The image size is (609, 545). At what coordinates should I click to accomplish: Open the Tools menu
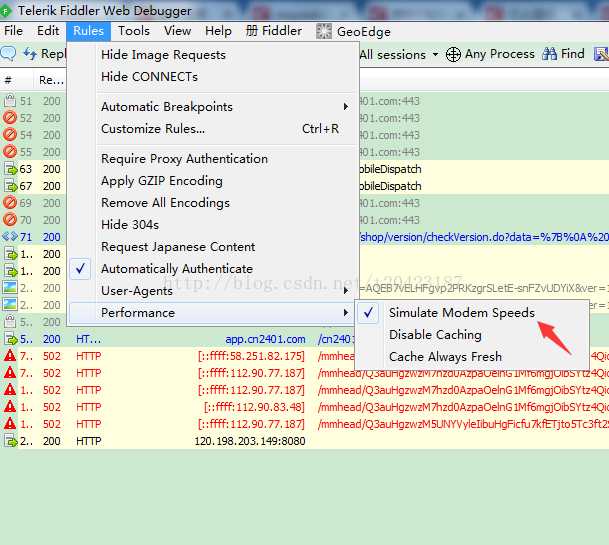134,31
